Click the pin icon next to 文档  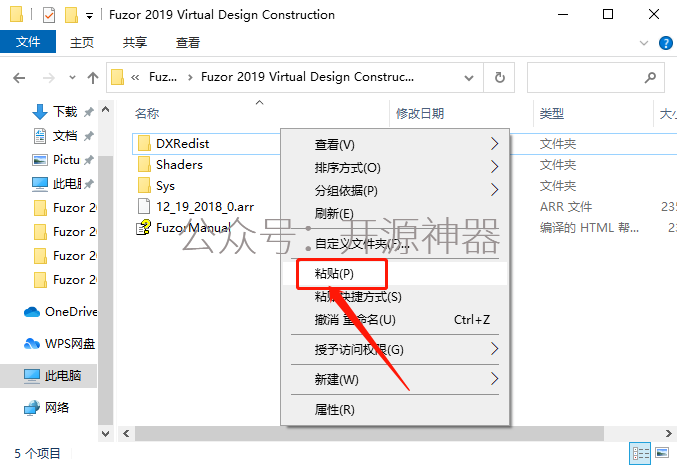[x=89, y=136]
